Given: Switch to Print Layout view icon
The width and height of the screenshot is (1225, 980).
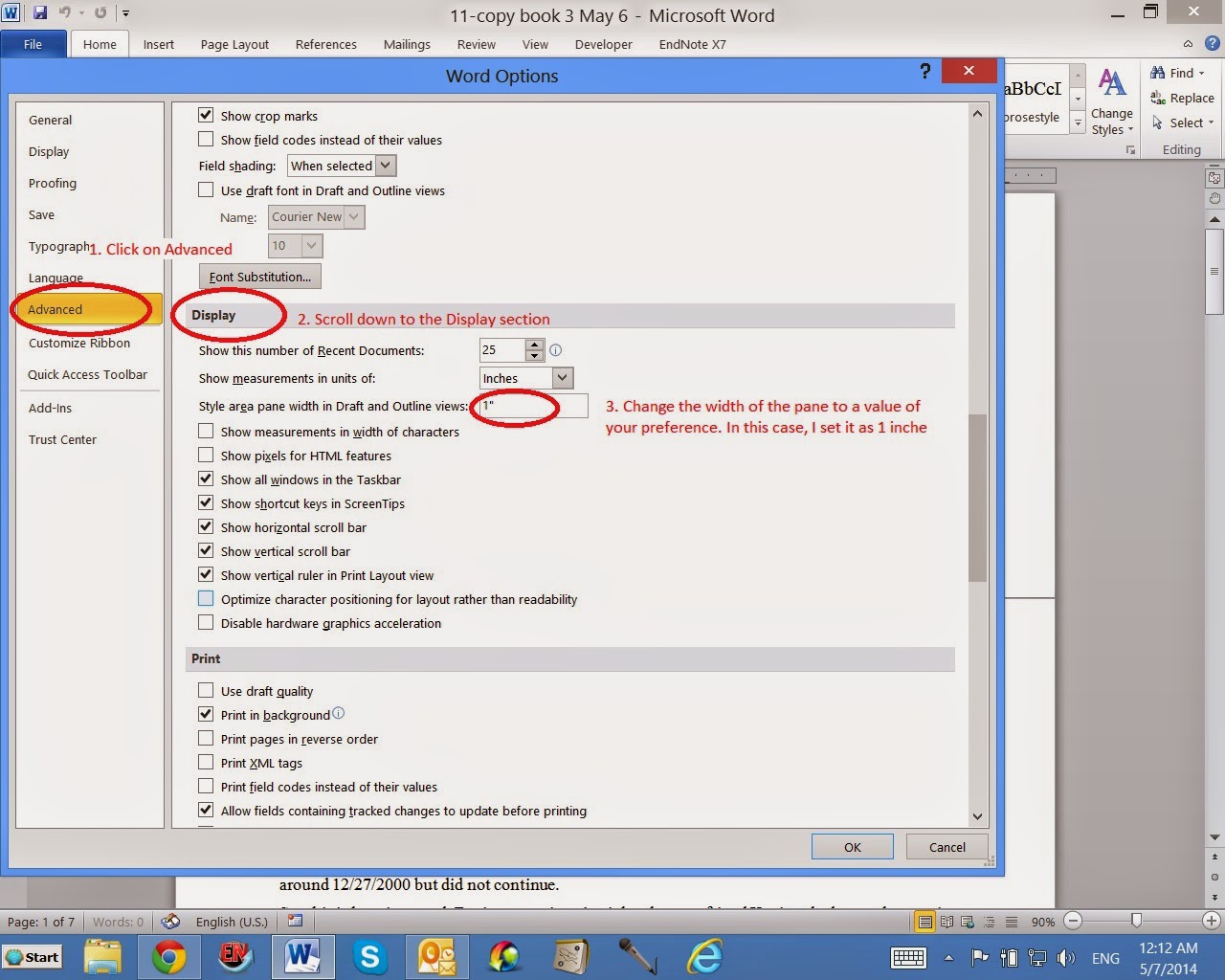Looking at the screenshot, I should 924,922.
